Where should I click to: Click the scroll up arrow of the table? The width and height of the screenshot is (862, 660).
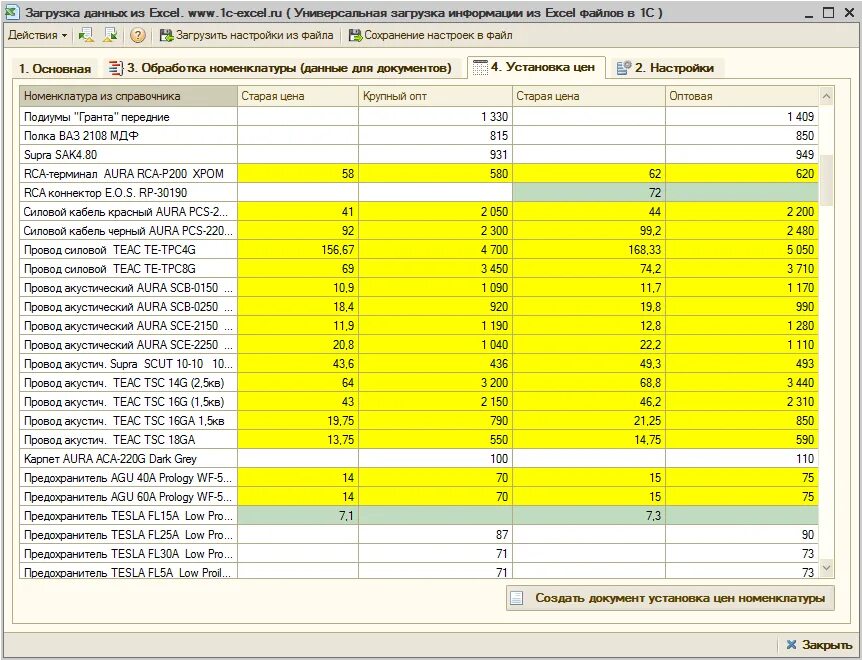point(826,97)
